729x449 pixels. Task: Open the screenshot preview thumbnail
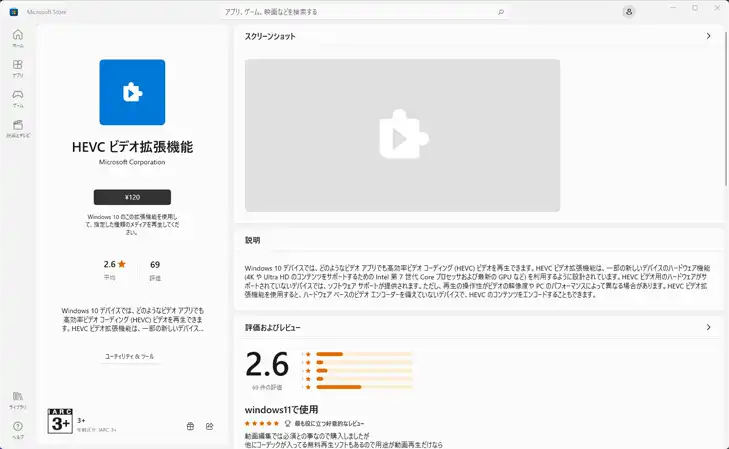coord(402,135)
